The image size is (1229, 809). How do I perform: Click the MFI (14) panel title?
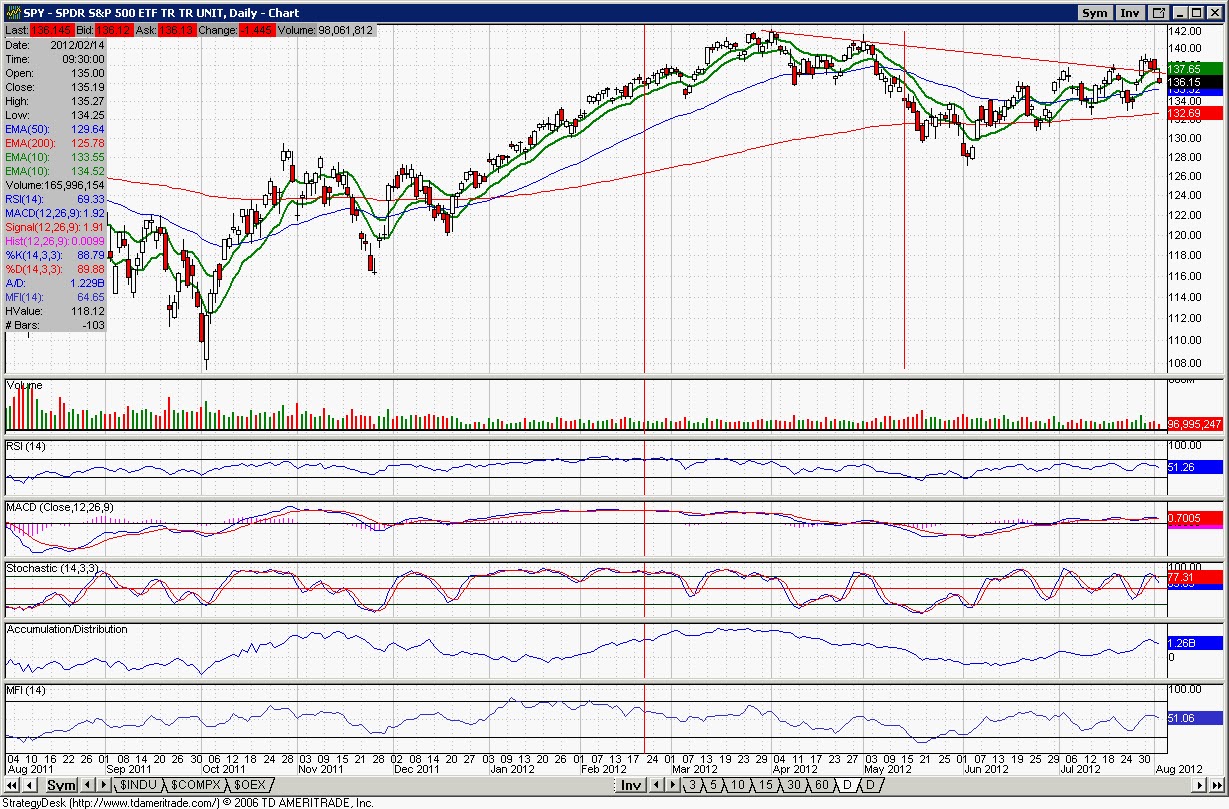point(26,691)
